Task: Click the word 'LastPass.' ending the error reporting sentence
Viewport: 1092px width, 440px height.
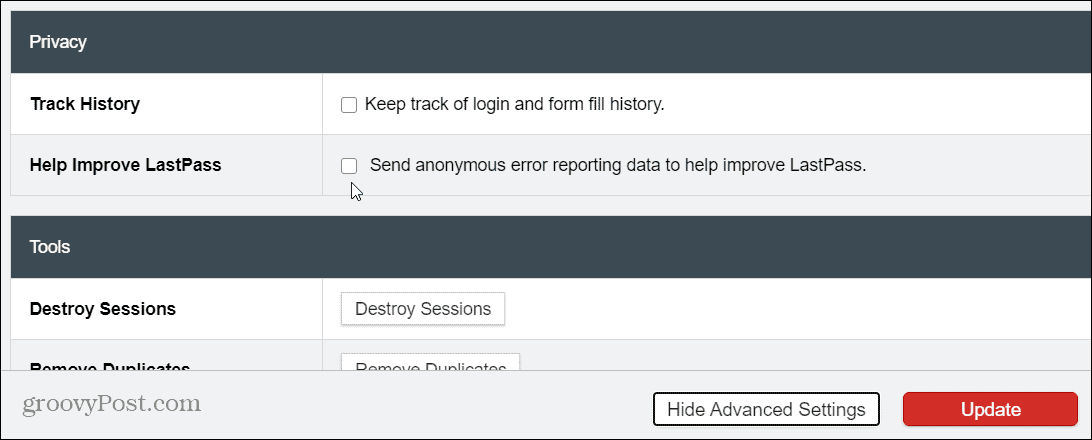Action: [x=829, y=166]
